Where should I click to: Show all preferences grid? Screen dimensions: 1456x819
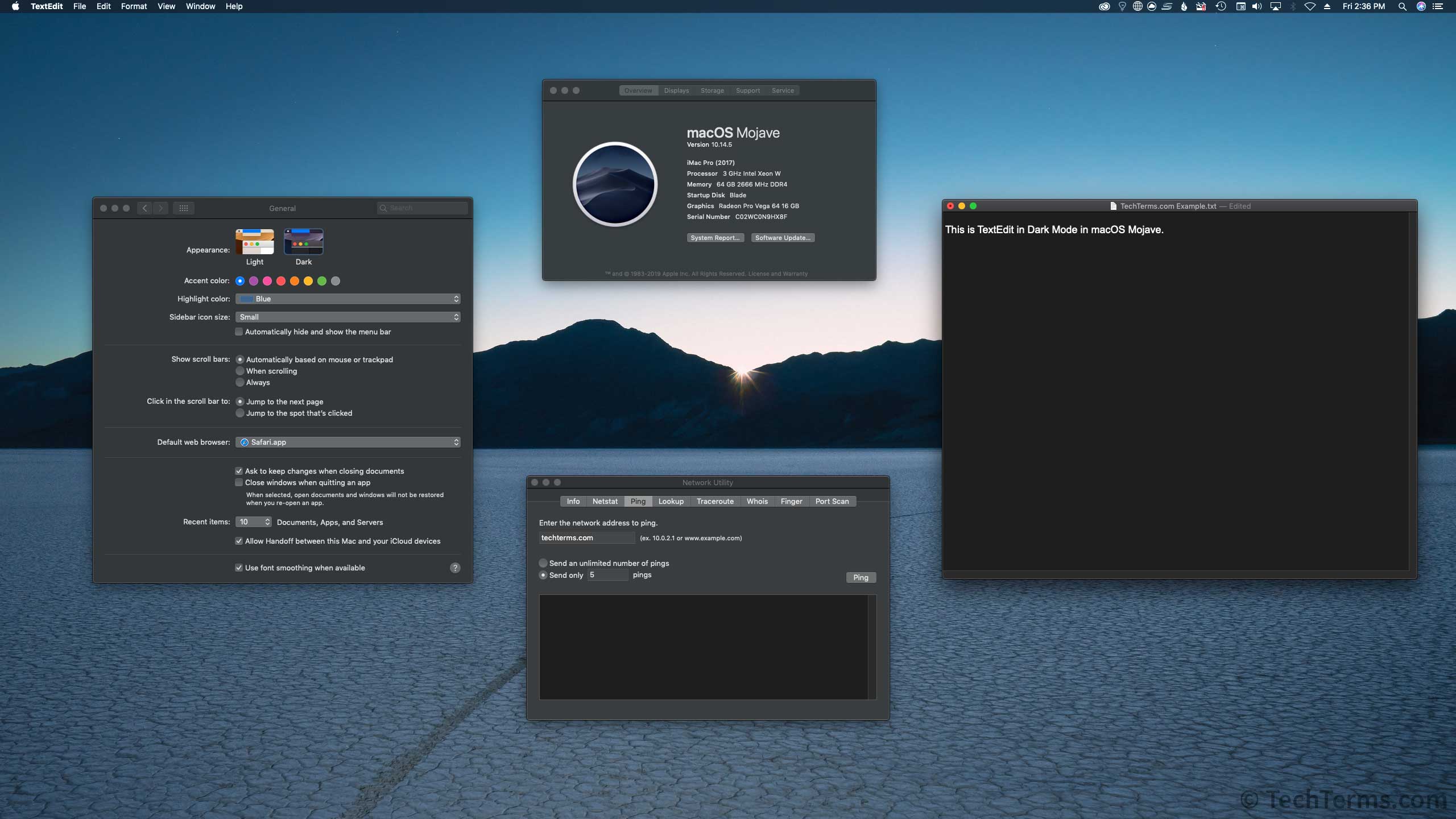tap(184, 208)
